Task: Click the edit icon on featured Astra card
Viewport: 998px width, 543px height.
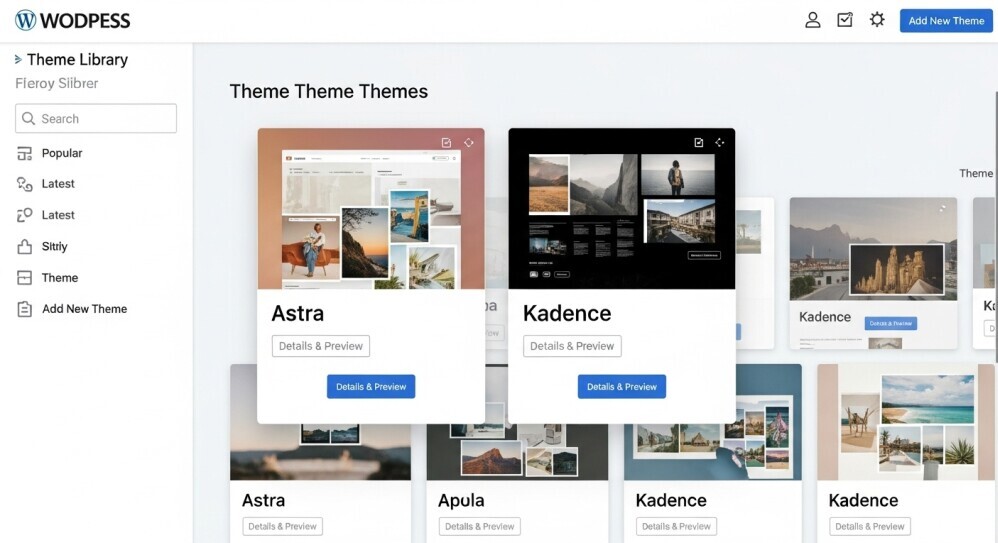Action: (446, 143)
